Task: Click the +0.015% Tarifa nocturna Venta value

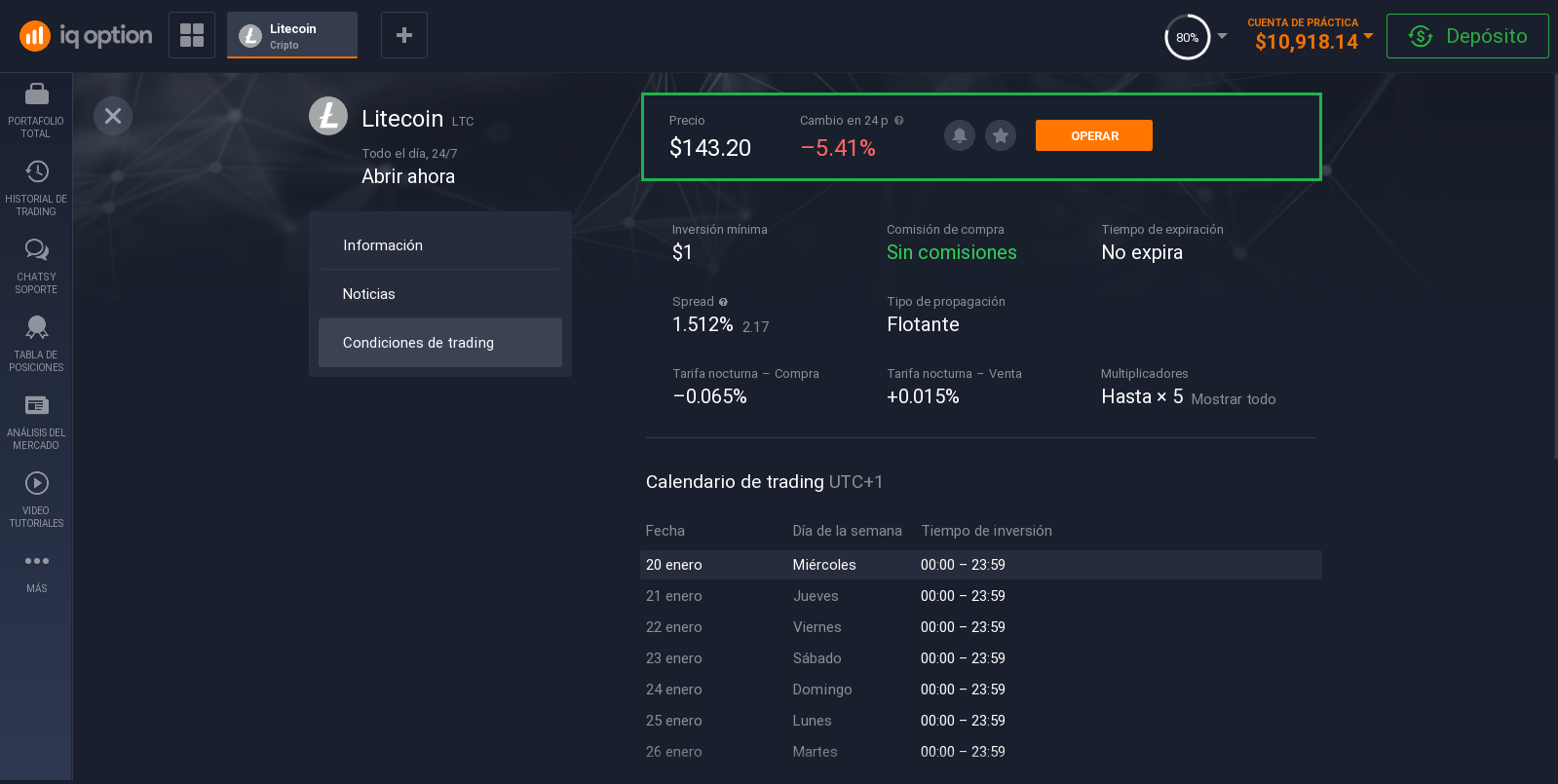Action: pos(923,396)
